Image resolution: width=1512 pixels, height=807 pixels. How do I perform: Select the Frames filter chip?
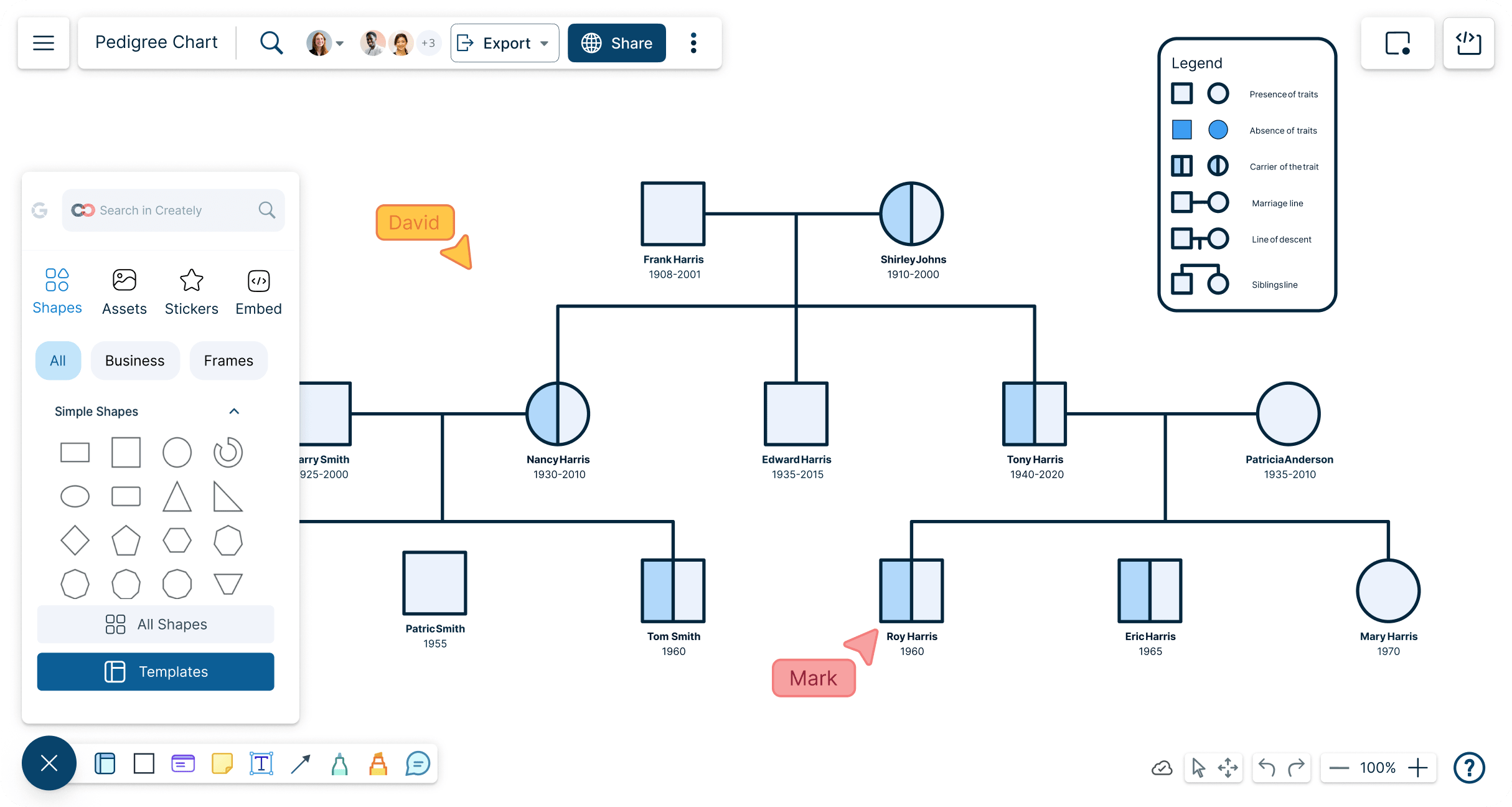coord(228,361)
